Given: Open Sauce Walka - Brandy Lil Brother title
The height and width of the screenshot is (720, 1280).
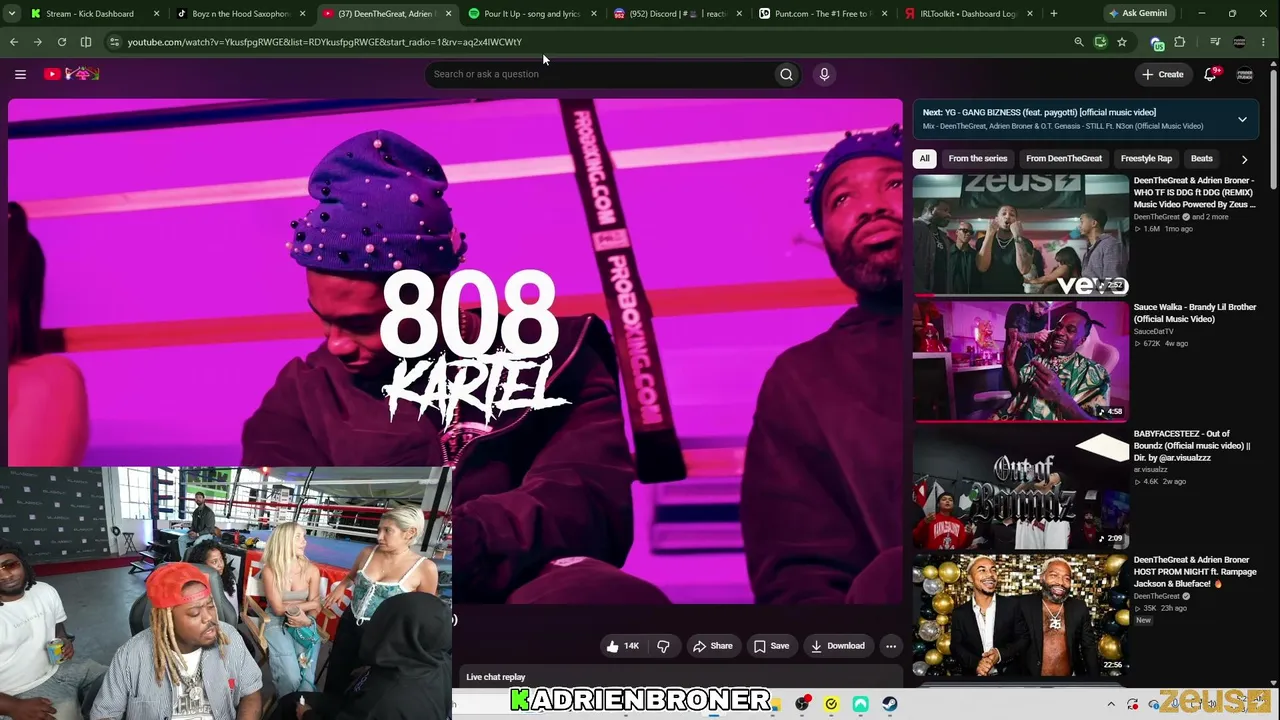Looking at the screenshot, I should (1195, 313).
